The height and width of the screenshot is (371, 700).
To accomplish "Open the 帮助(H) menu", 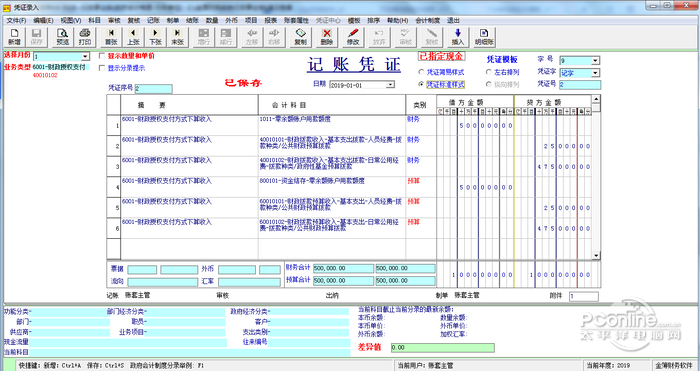I will pyautogui.click(x=397, y=21).
